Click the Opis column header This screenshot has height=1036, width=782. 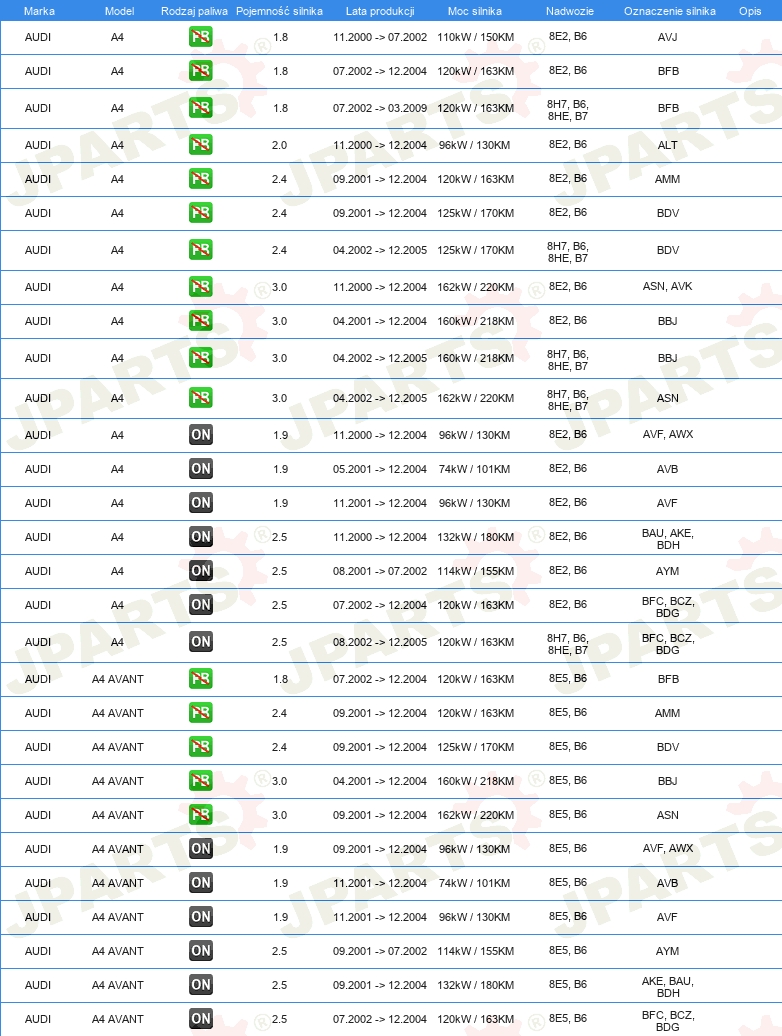[750, 11]
